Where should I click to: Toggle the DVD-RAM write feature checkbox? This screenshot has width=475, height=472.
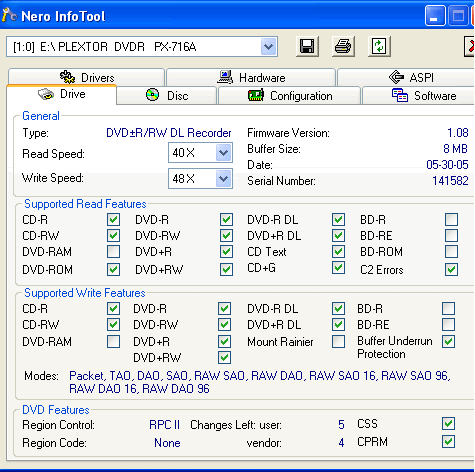pyautogui.click(x=113, y=341)
